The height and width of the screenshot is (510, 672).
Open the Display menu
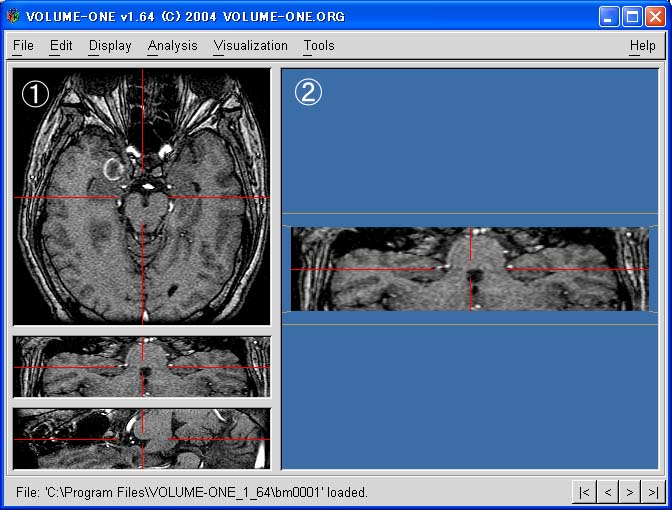[x=110, y=45]
